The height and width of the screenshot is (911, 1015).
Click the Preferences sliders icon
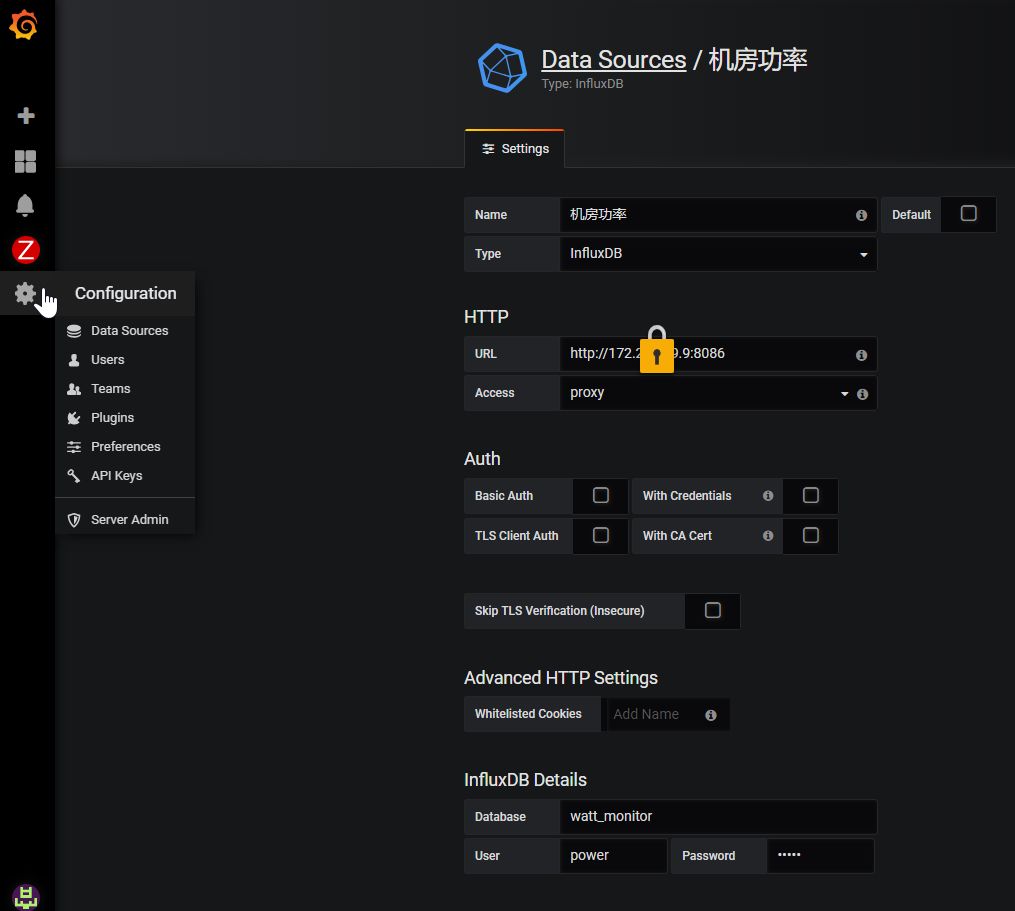click(x=74, y=447)
